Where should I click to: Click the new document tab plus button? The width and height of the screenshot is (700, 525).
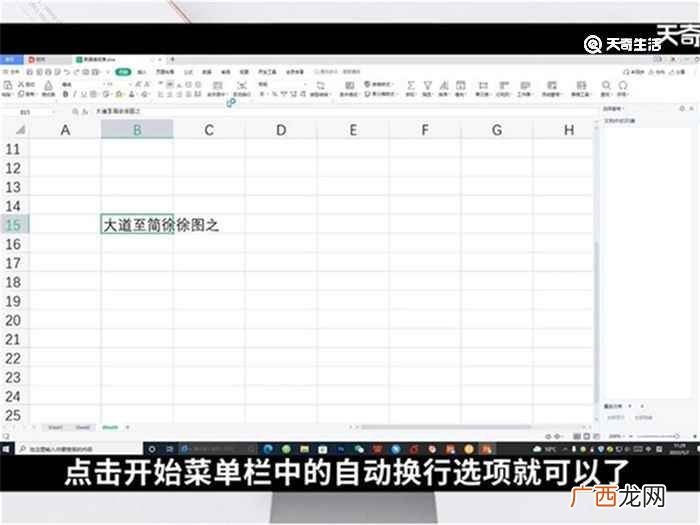click(172, 60)
